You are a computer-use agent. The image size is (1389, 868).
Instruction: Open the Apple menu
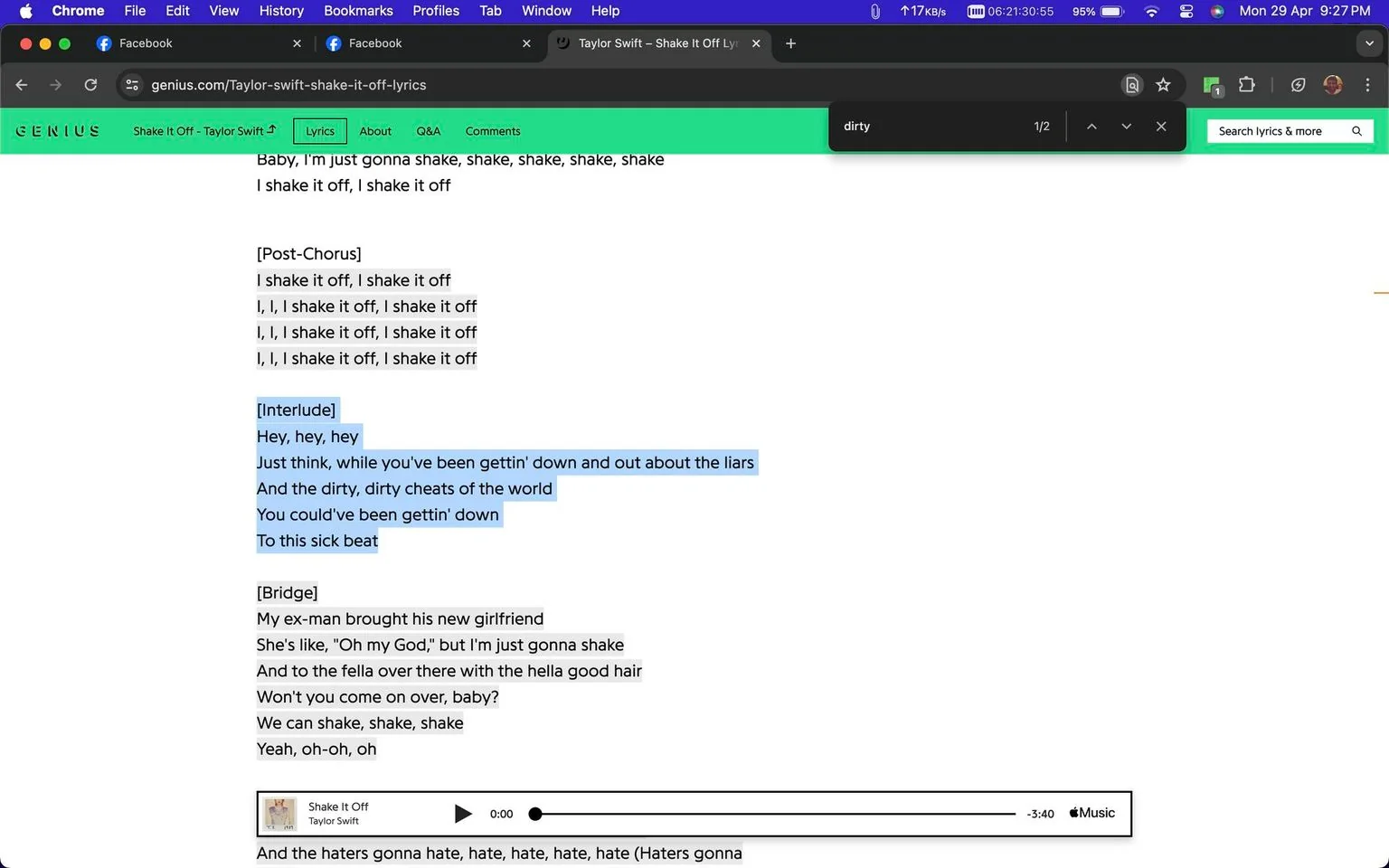pos(25,11)
